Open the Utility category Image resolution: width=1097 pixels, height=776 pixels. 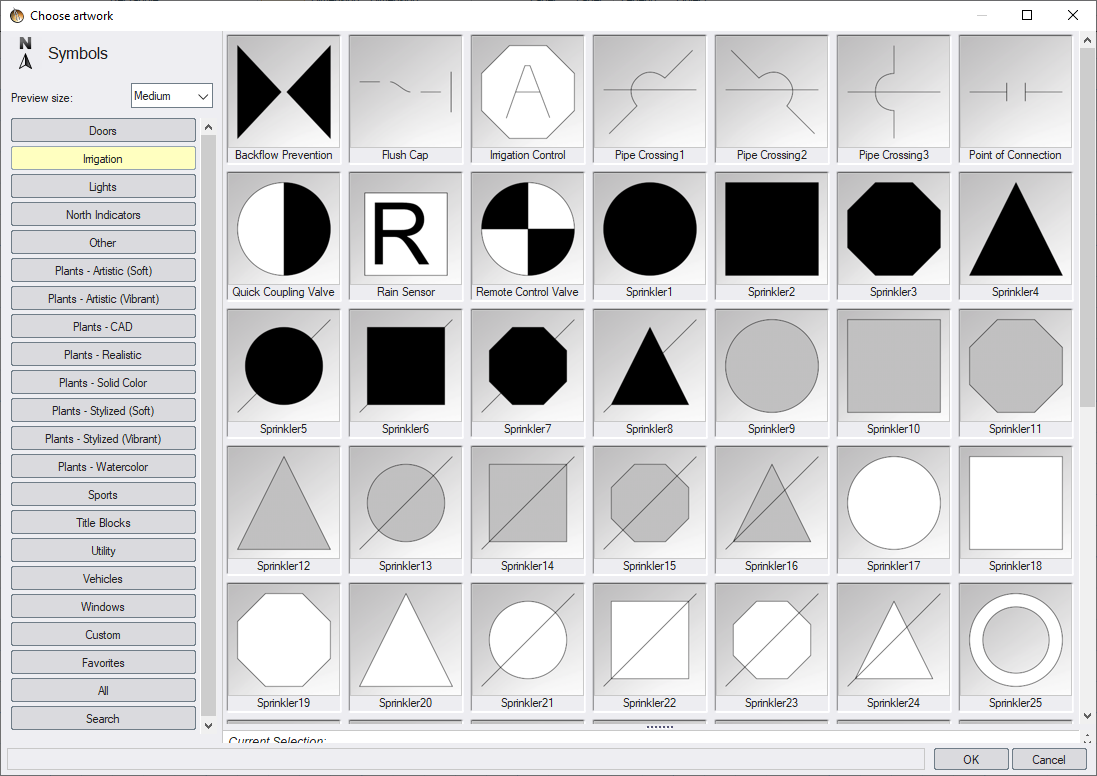[x=103, y=551]
